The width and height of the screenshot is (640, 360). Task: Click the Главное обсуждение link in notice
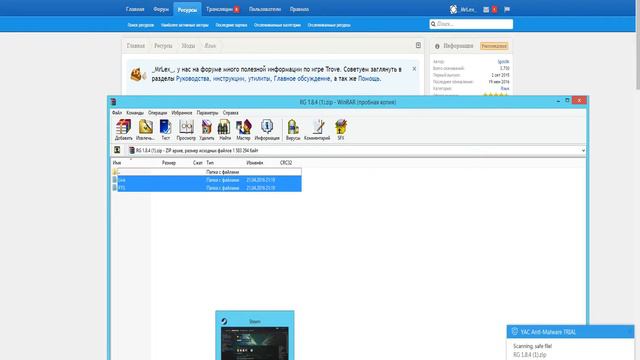point(302,78)
